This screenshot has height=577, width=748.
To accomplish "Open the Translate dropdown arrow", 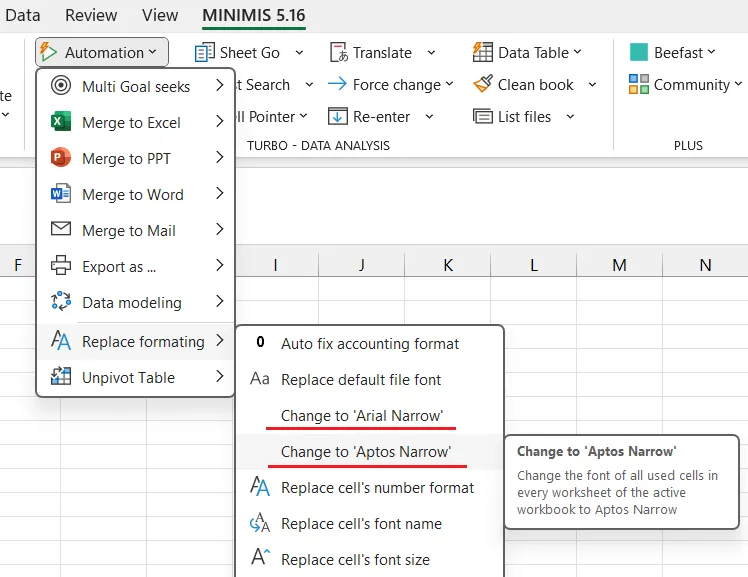I will 431,52.
